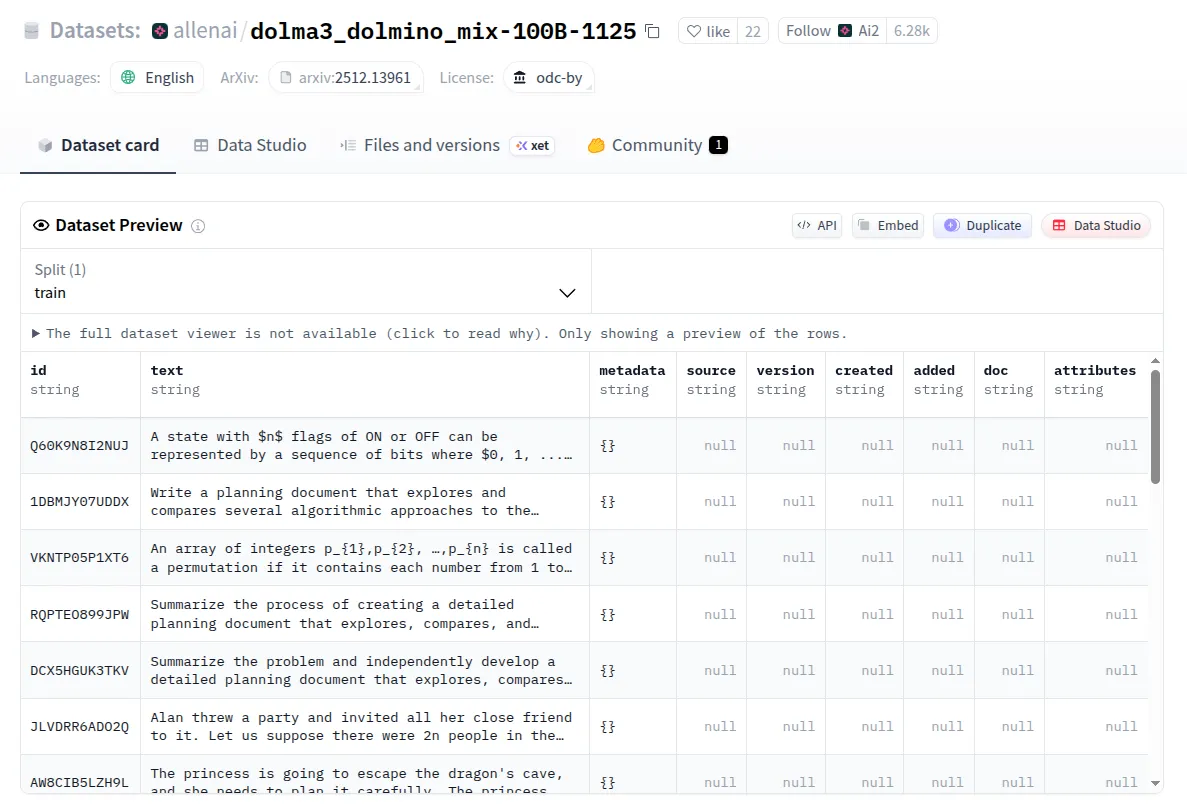1187x811 pixels.
Task: Click the Dataset Preview info icon
Action: 198,226
